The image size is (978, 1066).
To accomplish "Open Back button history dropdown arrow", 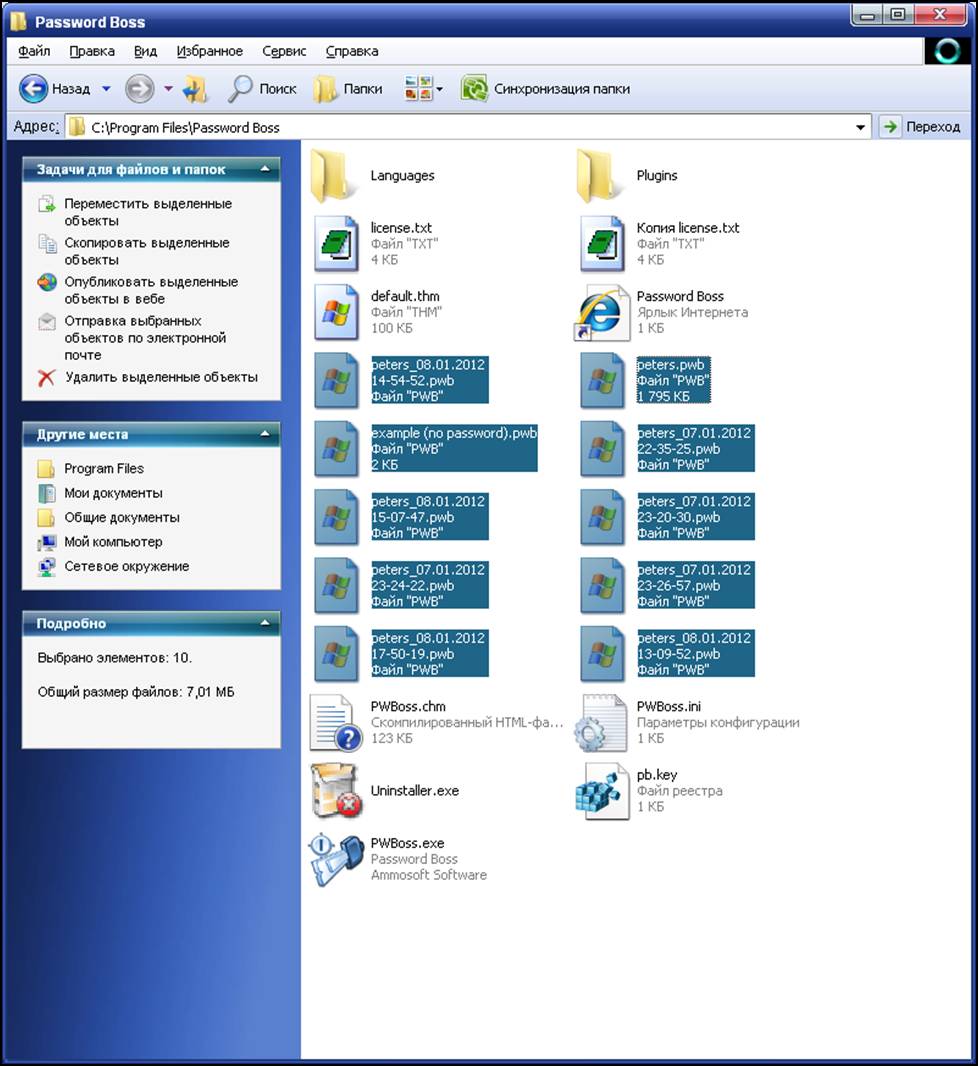I will 106,89.
